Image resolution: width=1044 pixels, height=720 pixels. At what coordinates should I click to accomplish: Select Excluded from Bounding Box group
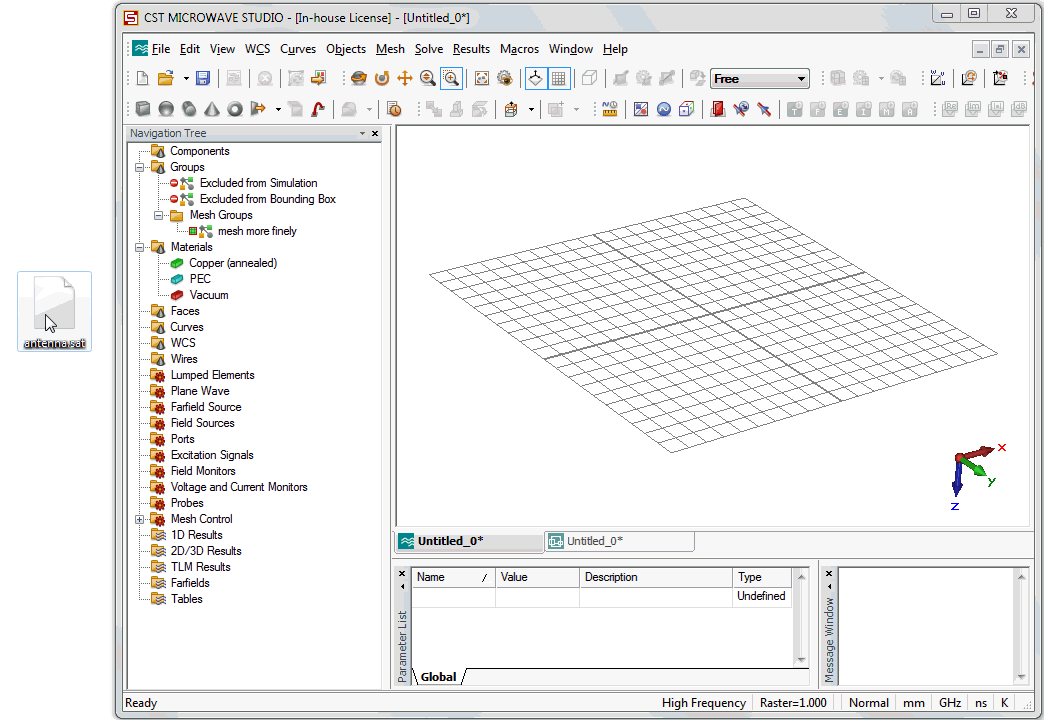pos(268,199)
